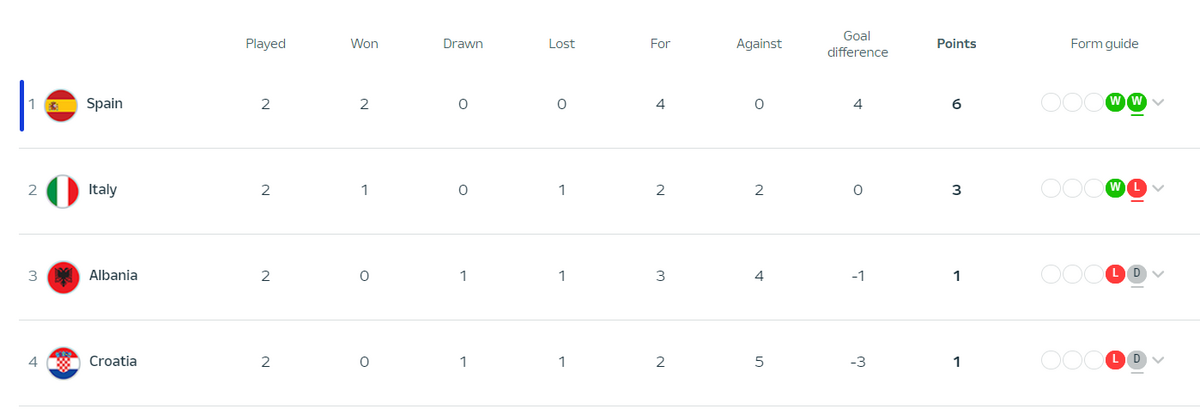This screenshot has height=415, width=1200.
Task: Open the Albania team link
Action: pyautogui.click(x=113, y=275)
